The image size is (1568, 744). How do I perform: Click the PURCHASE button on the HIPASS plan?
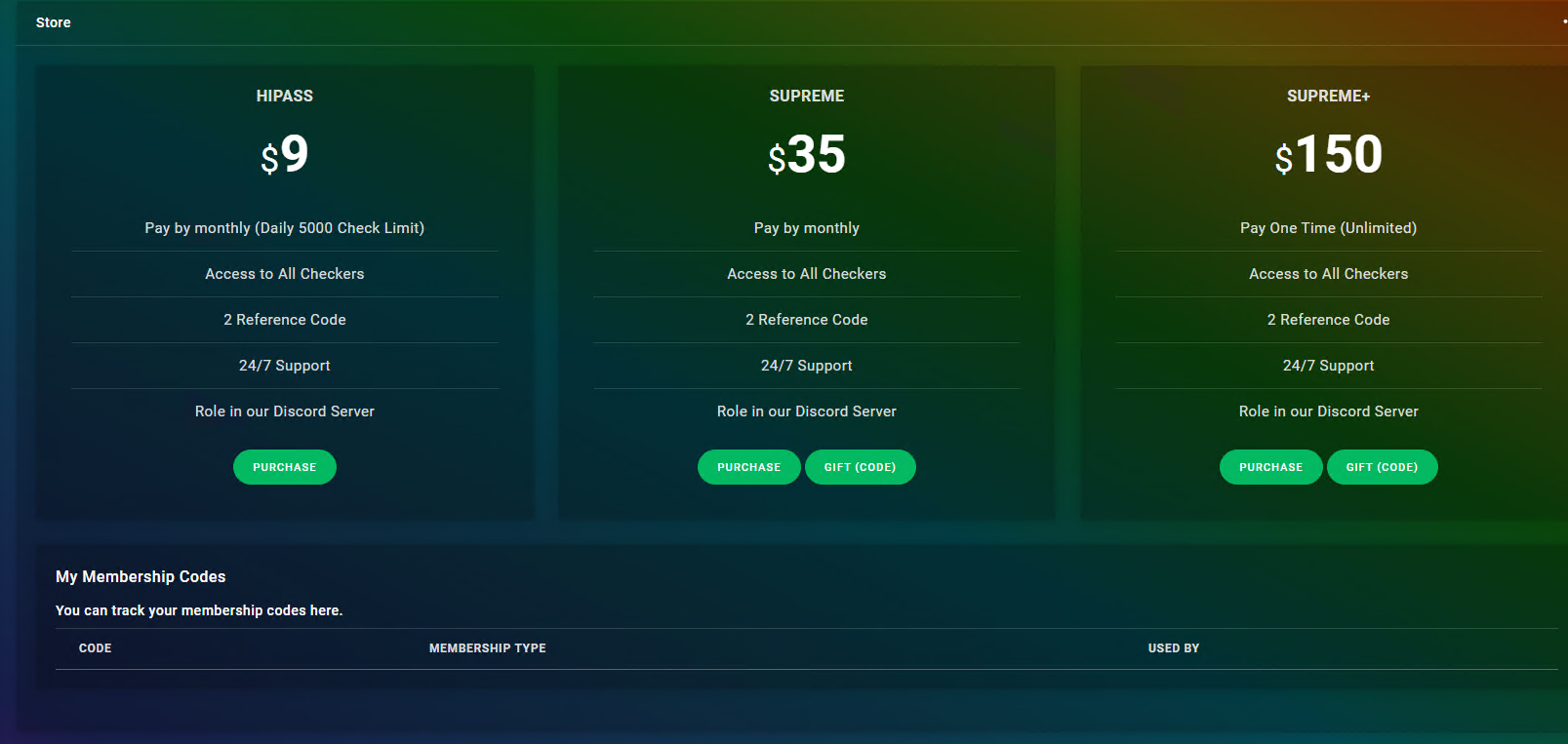(x=285, y=467)
